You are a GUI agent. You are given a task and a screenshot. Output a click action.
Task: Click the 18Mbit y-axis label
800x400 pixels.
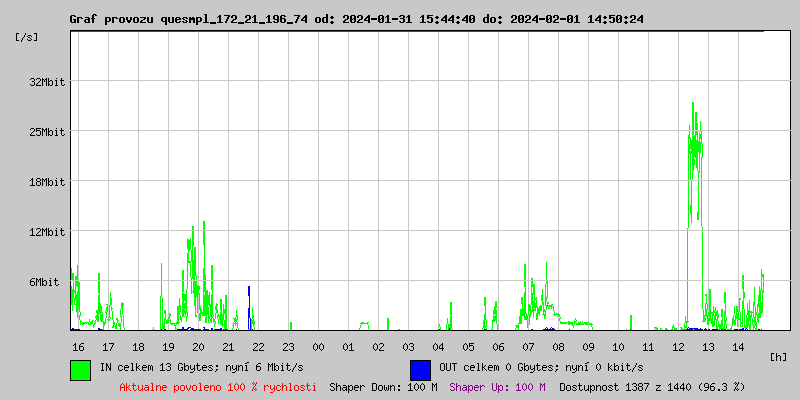(46, 182)
